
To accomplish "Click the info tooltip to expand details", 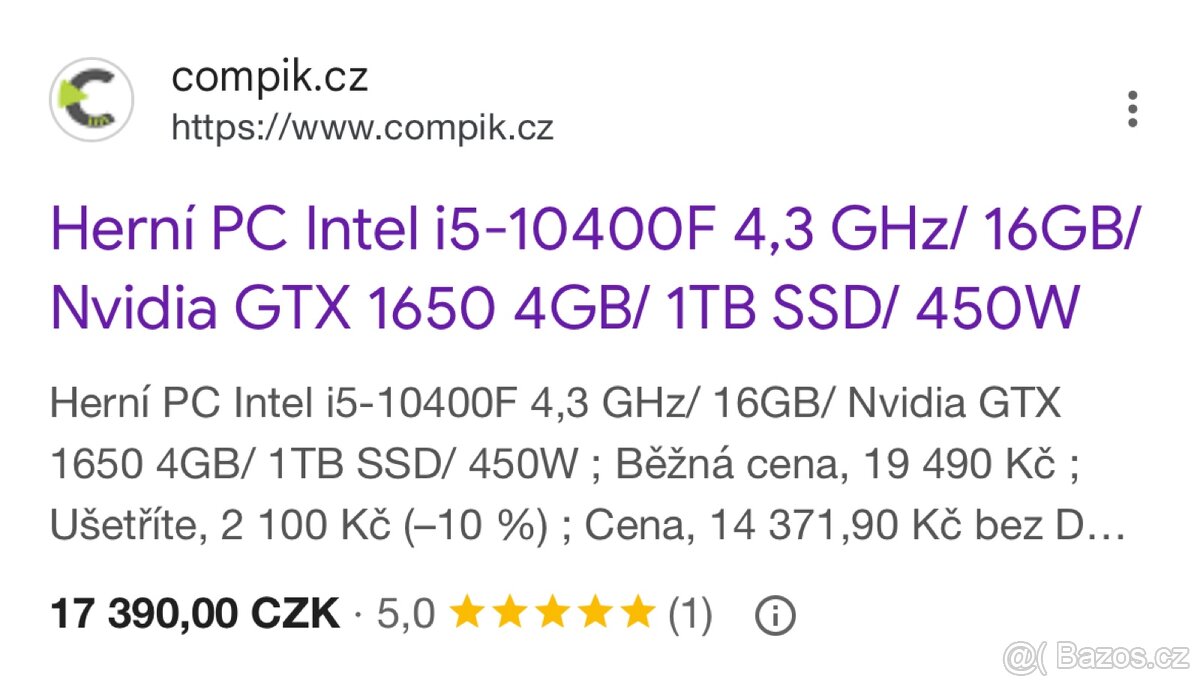I will point(777,613).
